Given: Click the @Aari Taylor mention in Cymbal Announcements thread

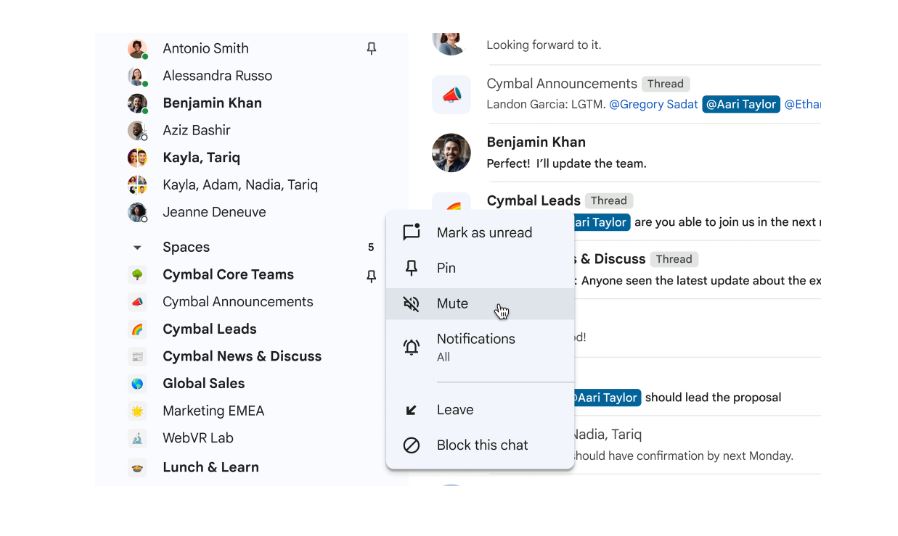Looking at the screenshot, I should pyautogui.click(x=741, y=104).
